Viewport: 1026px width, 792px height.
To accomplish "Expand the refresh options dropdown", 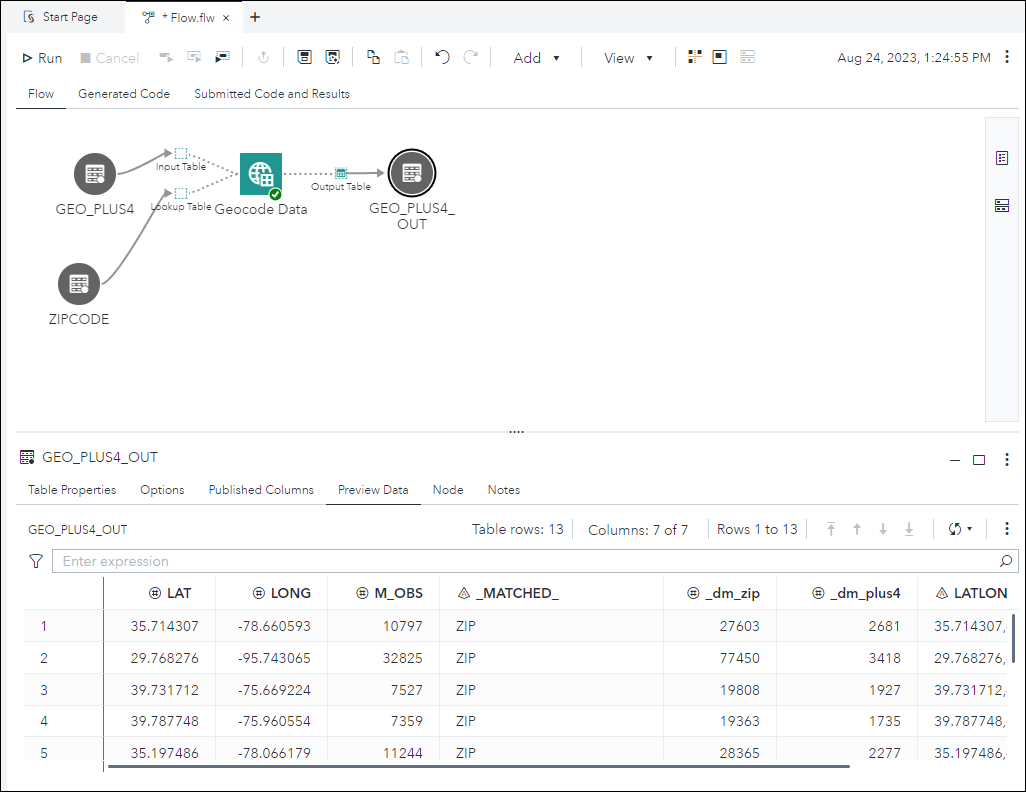I will [x=960, y=529].
